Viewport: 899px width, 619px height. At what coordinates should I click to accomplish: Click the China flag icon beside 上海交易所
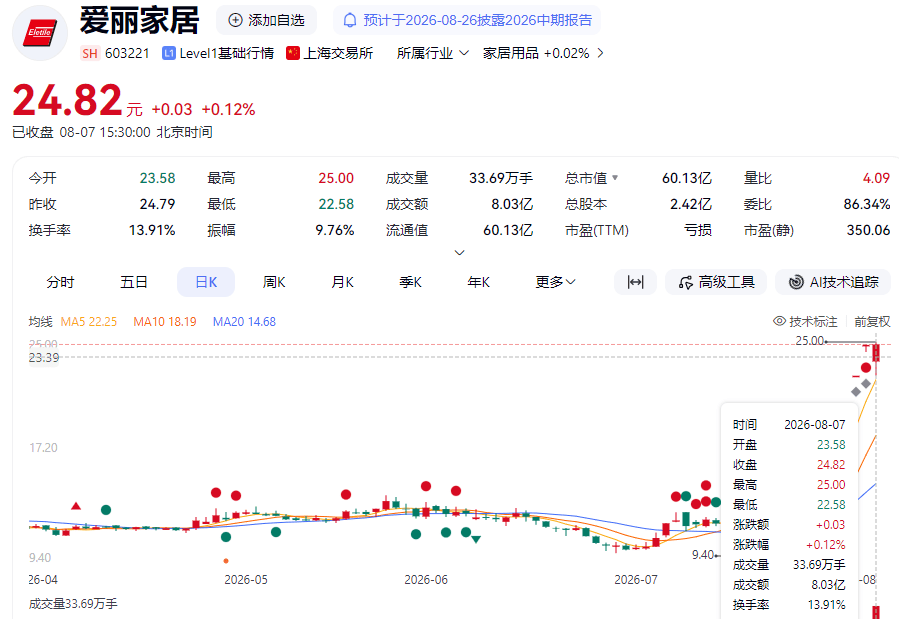pos(293,53)
